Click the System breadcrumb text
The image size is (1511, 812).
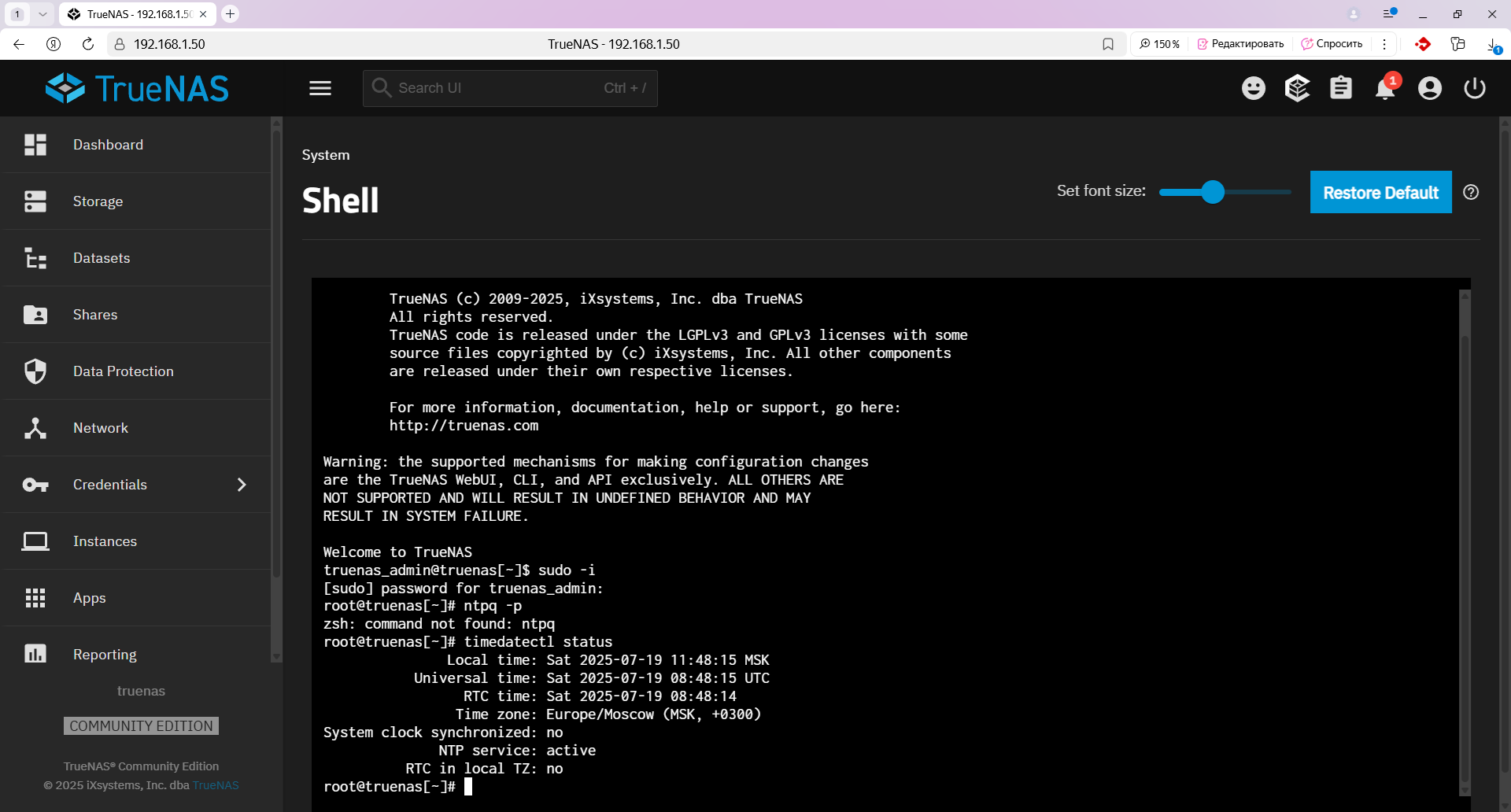[x=326, y=155]
